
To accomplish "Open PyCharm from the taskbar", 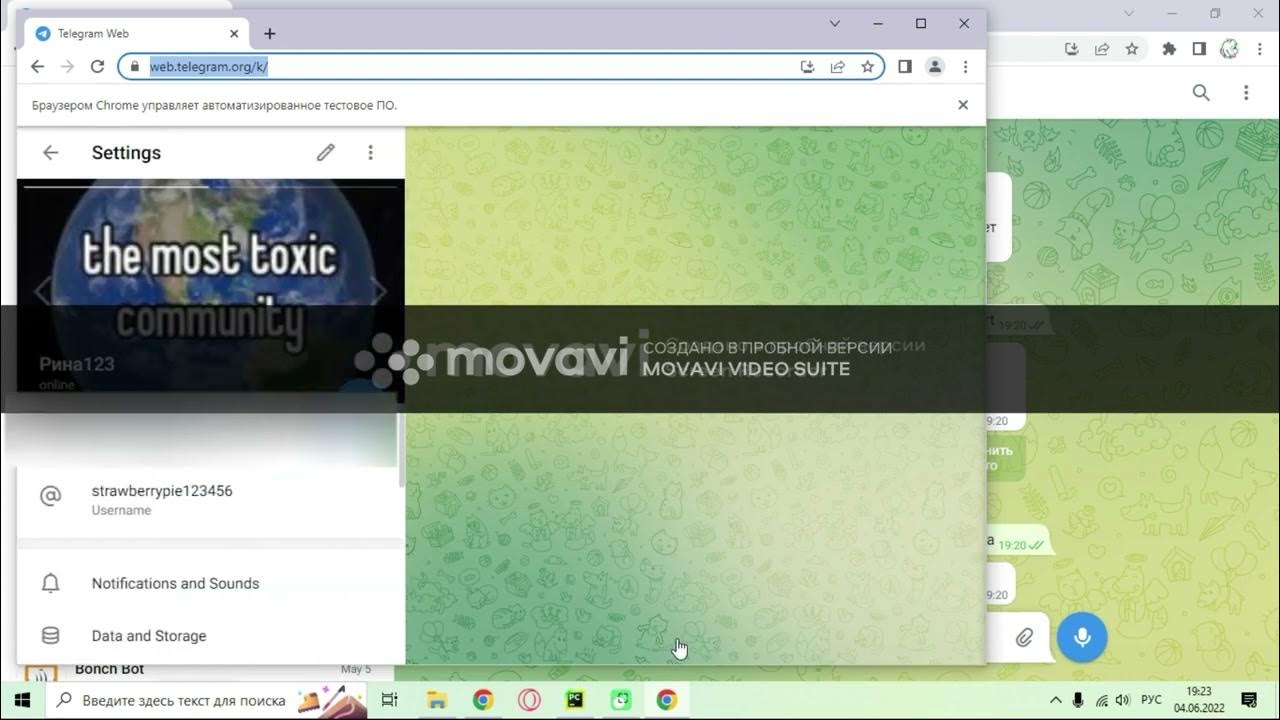I will (x=575, y=700).
